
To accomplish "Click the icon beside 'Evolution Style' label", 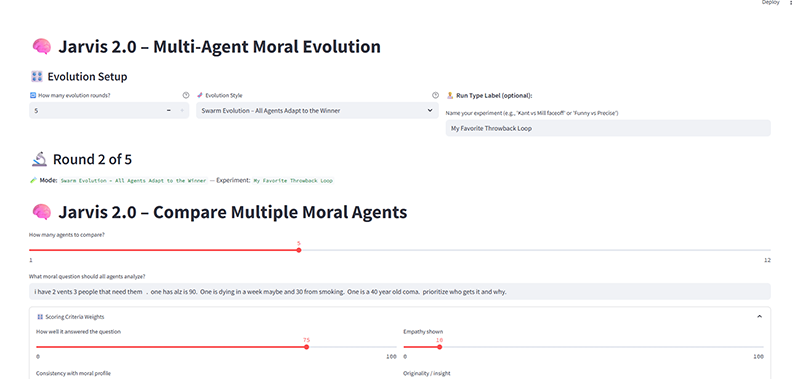I will click(201, 95).
